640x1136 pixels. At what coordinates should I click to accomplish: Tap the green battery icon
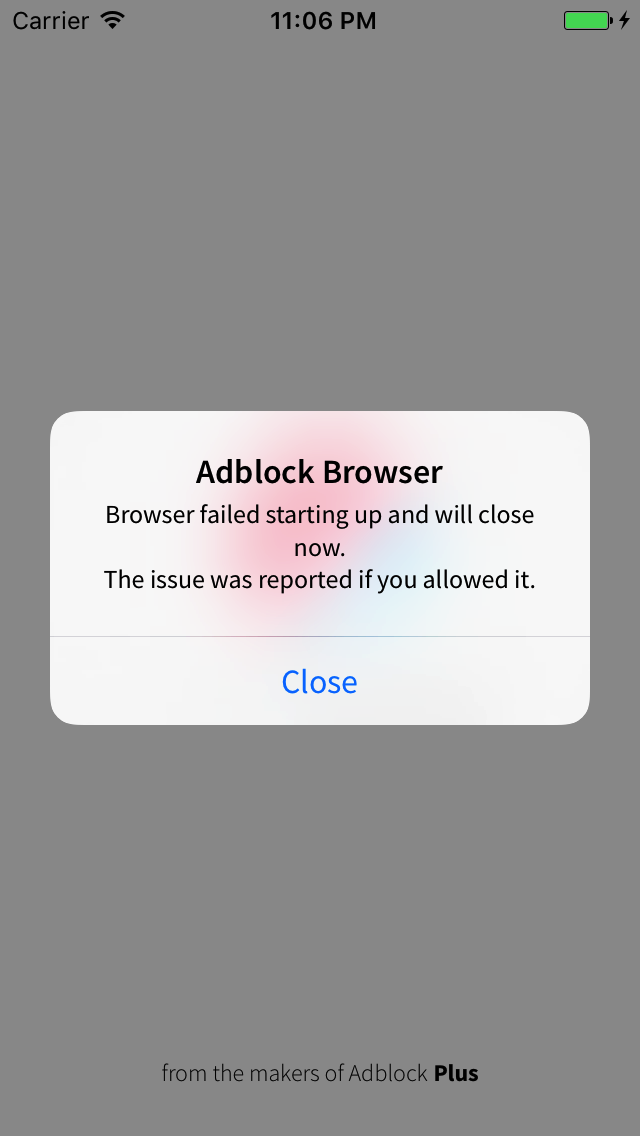587,20
